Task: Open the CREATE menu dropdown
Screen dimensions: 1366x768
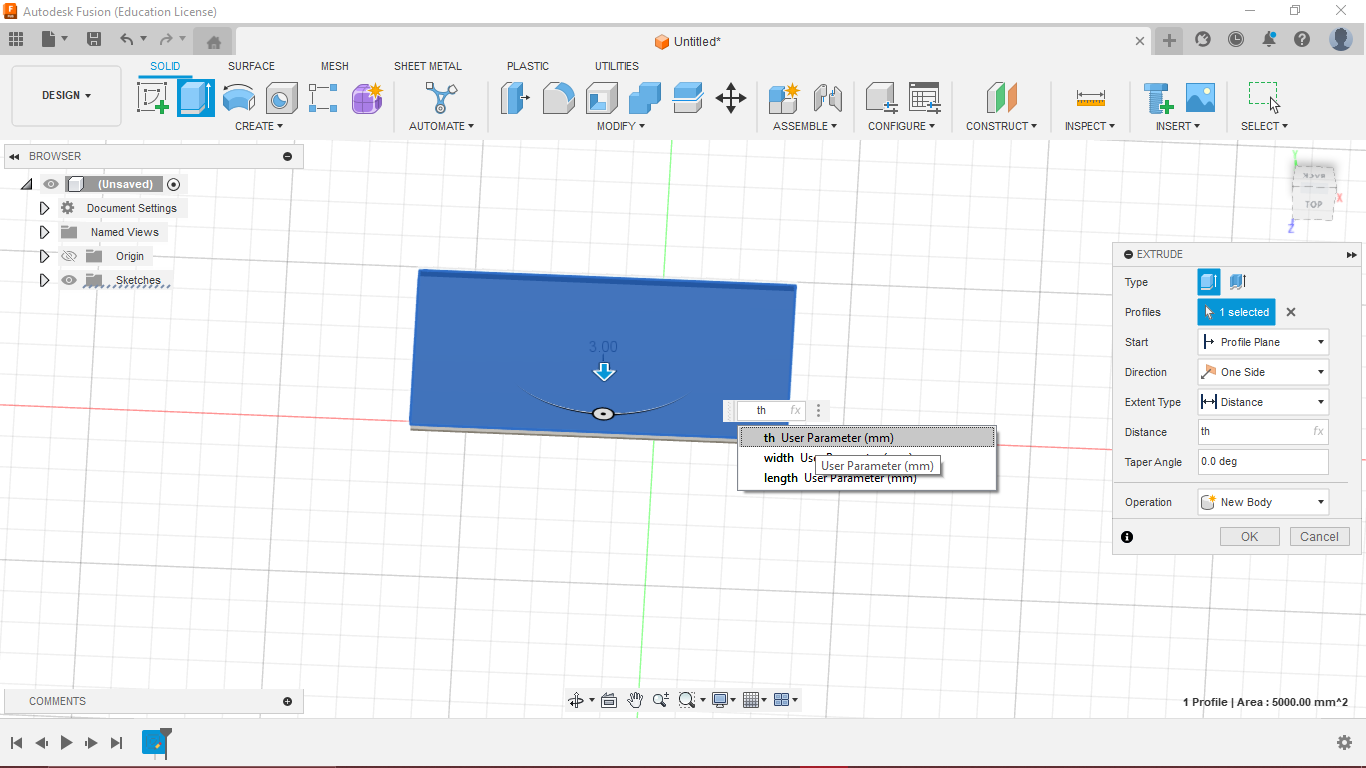Action: [259, 126]
